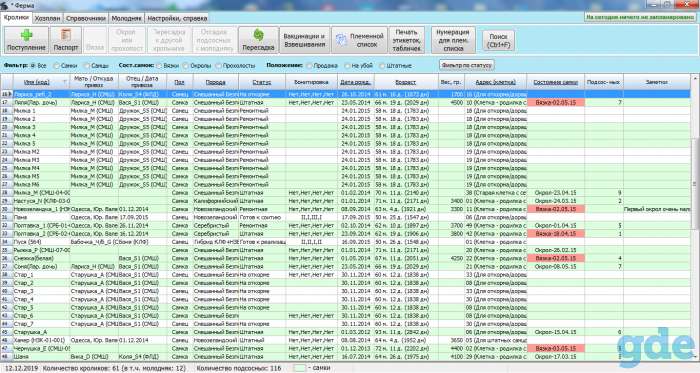Select the Паня row name cell
This screenshot has width=700, height=373.
[41, 217]
